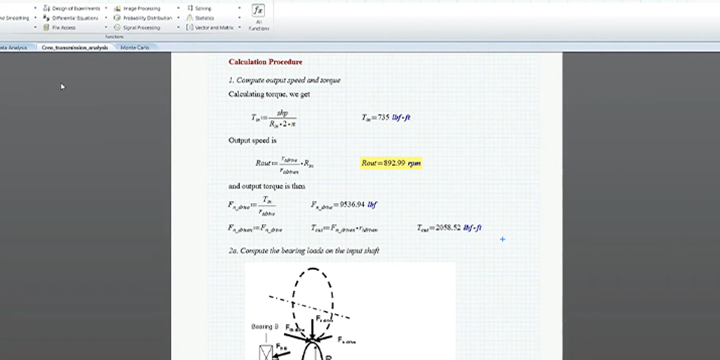
Task: Switch to the Data Analysis worksheet tab
Action: click(13, 47)
